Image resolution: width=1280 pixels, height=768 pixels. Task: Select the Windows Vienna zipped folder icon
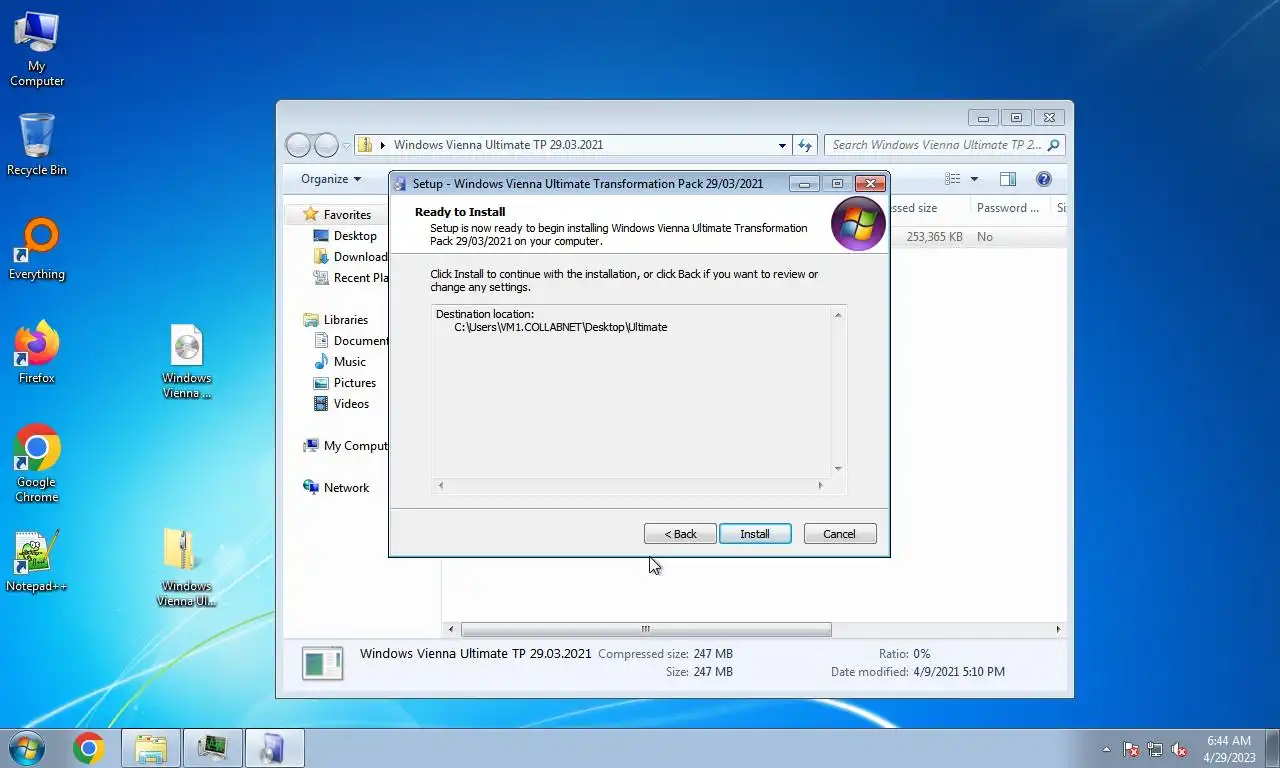pos(186,567)
